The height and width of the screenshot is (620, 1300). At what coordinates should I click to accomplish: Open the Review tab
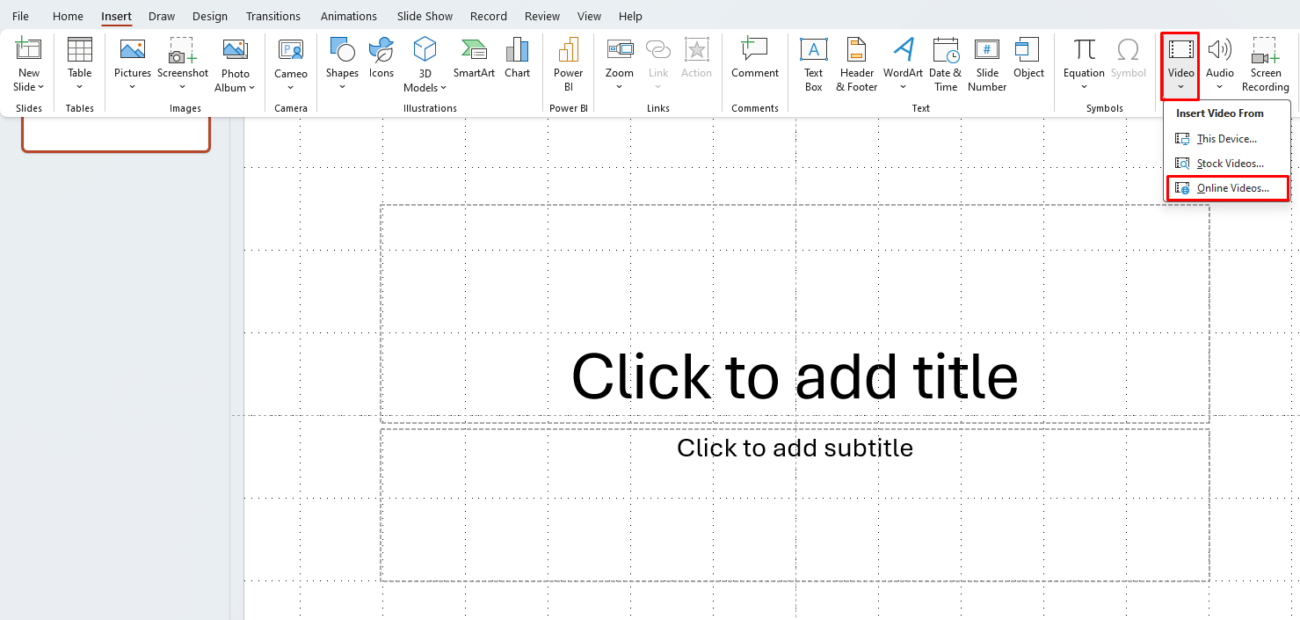542,16
